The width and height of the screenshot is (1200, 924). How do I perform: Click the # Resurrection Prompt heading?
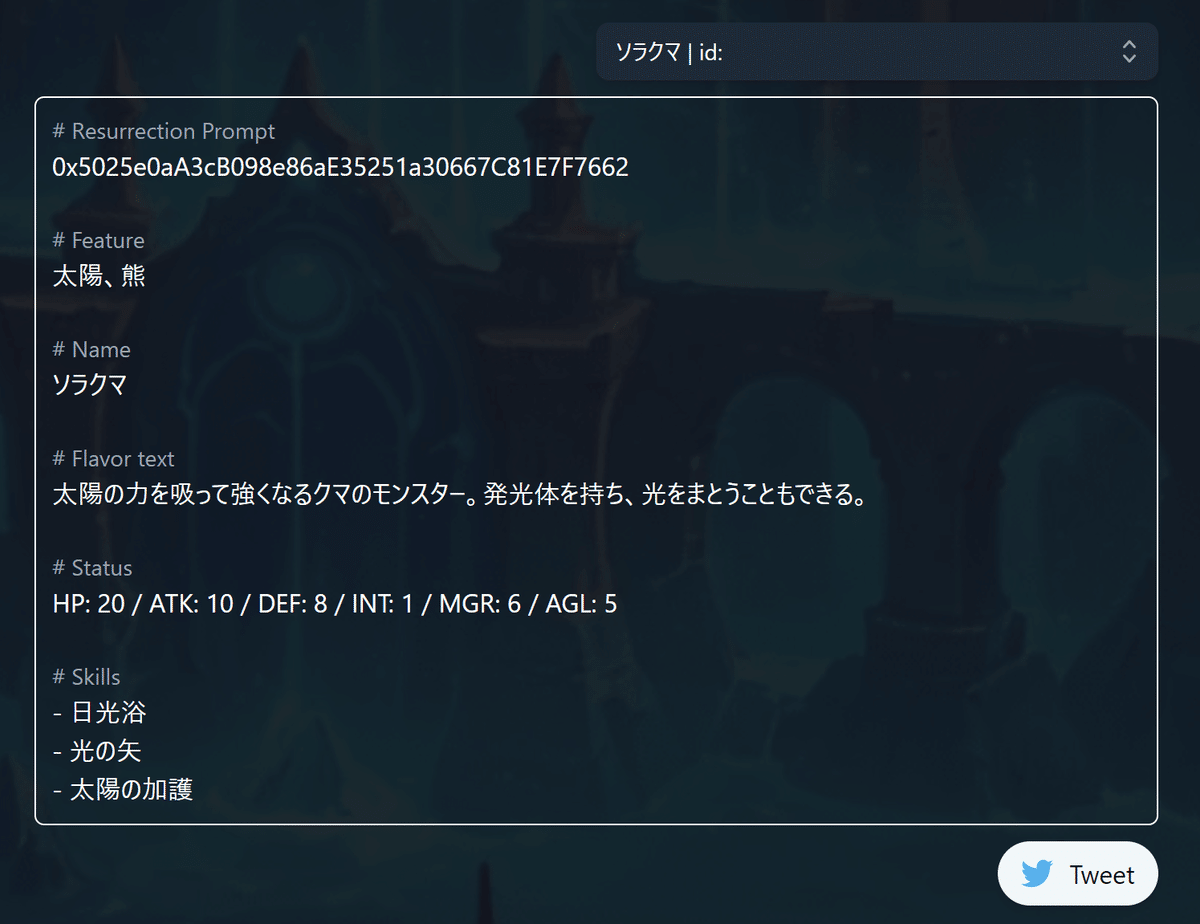coord(163,131)
